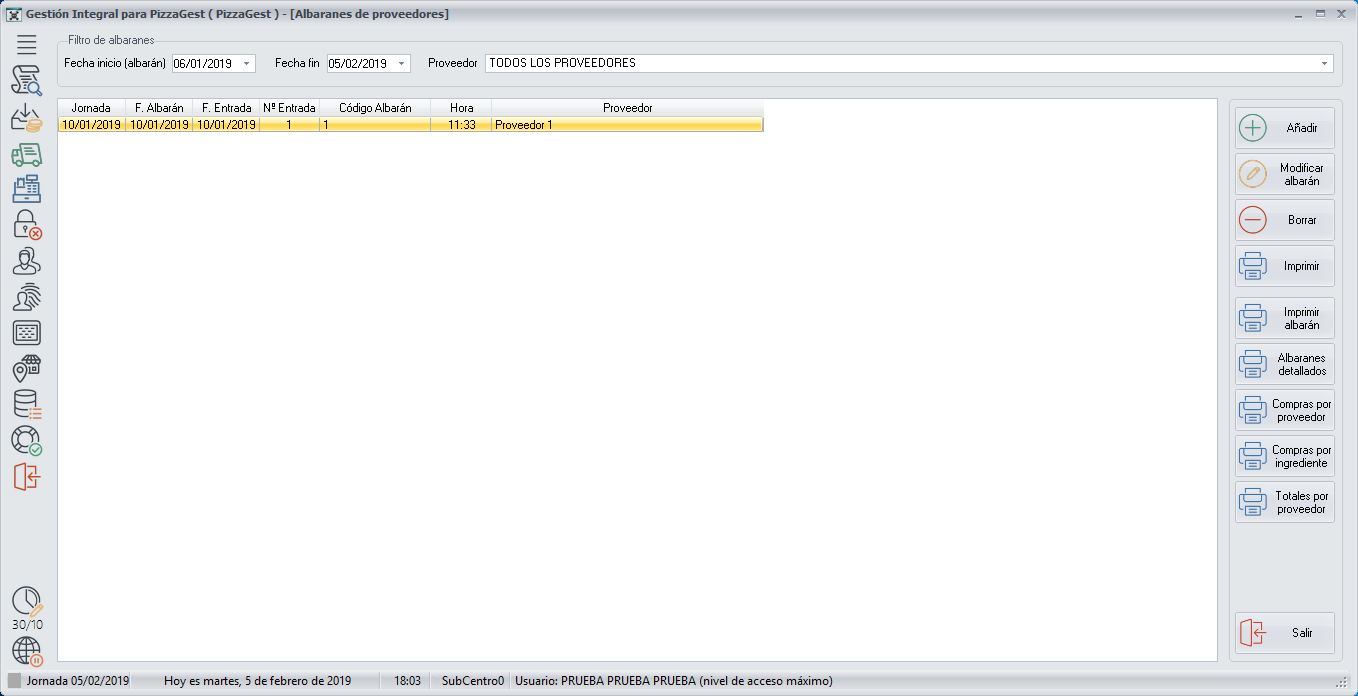The image size is (1358, 696).
Task: Click the Imprimir button
Action: (1285, 266)
